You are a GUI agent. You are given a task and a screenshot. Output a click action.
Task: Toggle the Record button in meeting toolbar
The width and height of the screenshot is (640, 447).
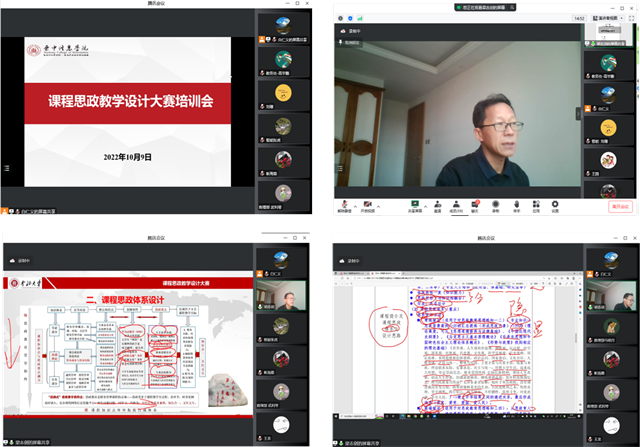496,206
